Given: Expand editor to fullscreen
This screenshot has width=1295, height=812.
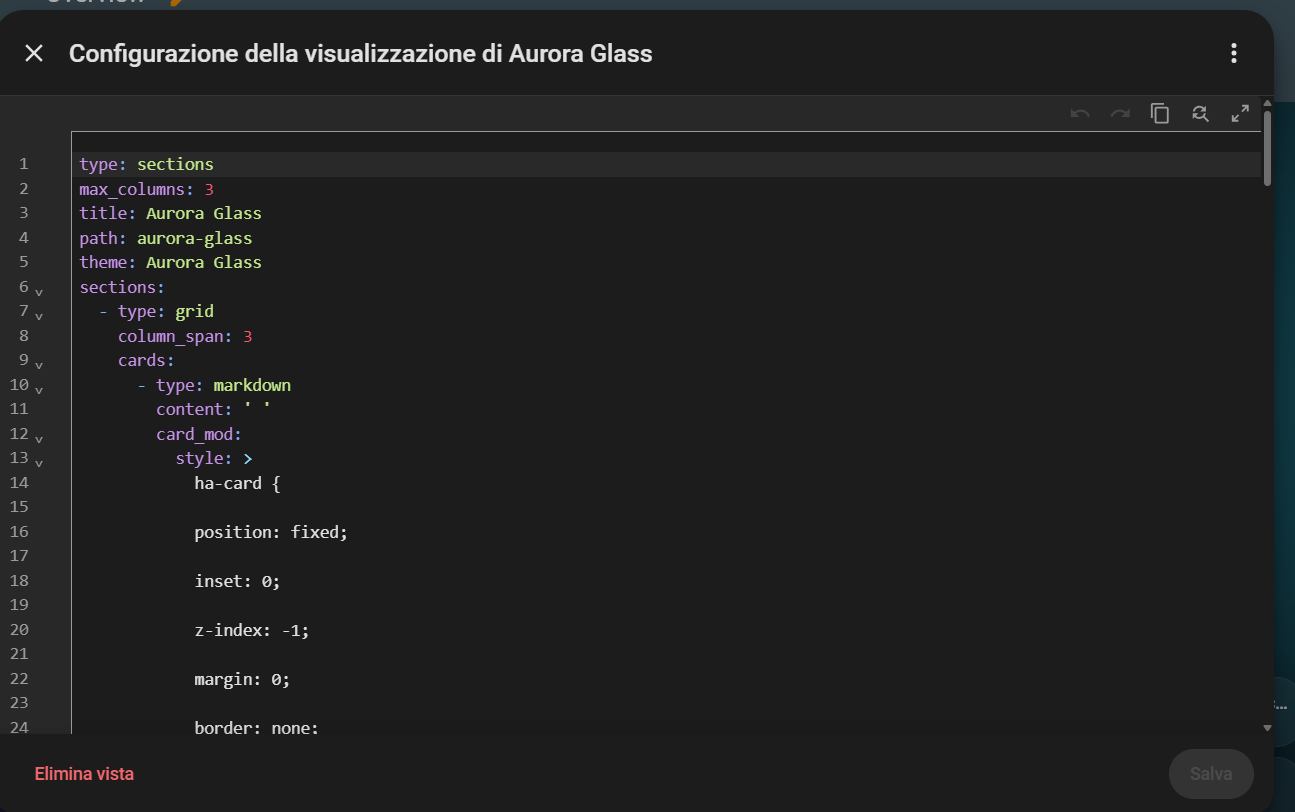Looking at the screenshot, I should [1240, 113].
